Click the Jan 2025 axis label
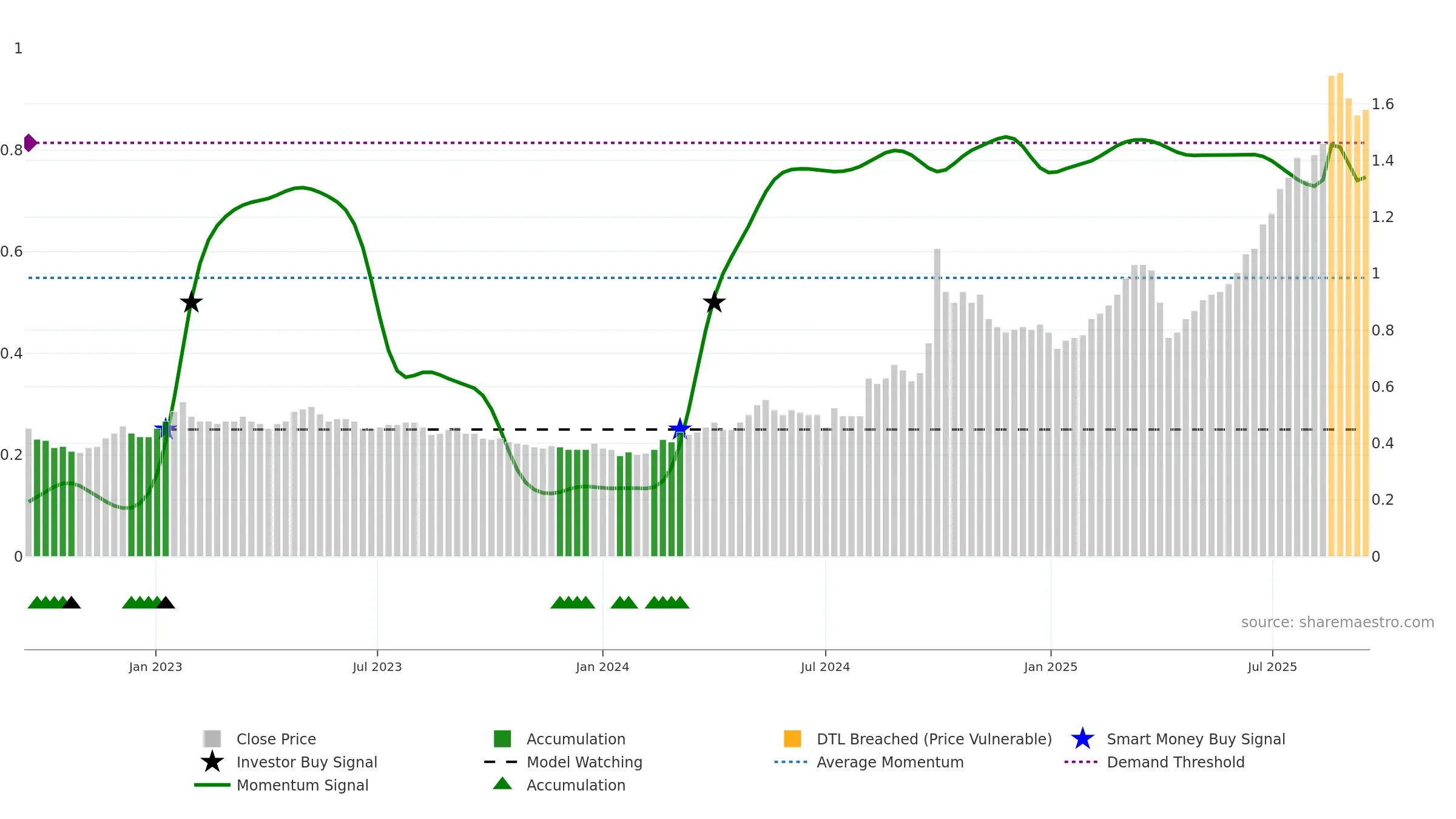 pyautogui.click(x=1051, y=667)
